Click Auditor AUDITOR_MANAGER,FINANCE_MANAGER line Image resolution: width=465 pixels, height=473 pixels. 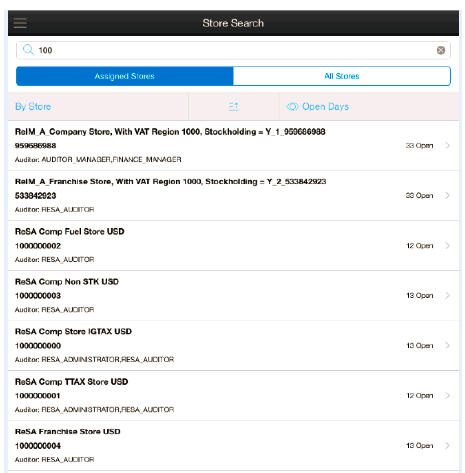(98, 160)
